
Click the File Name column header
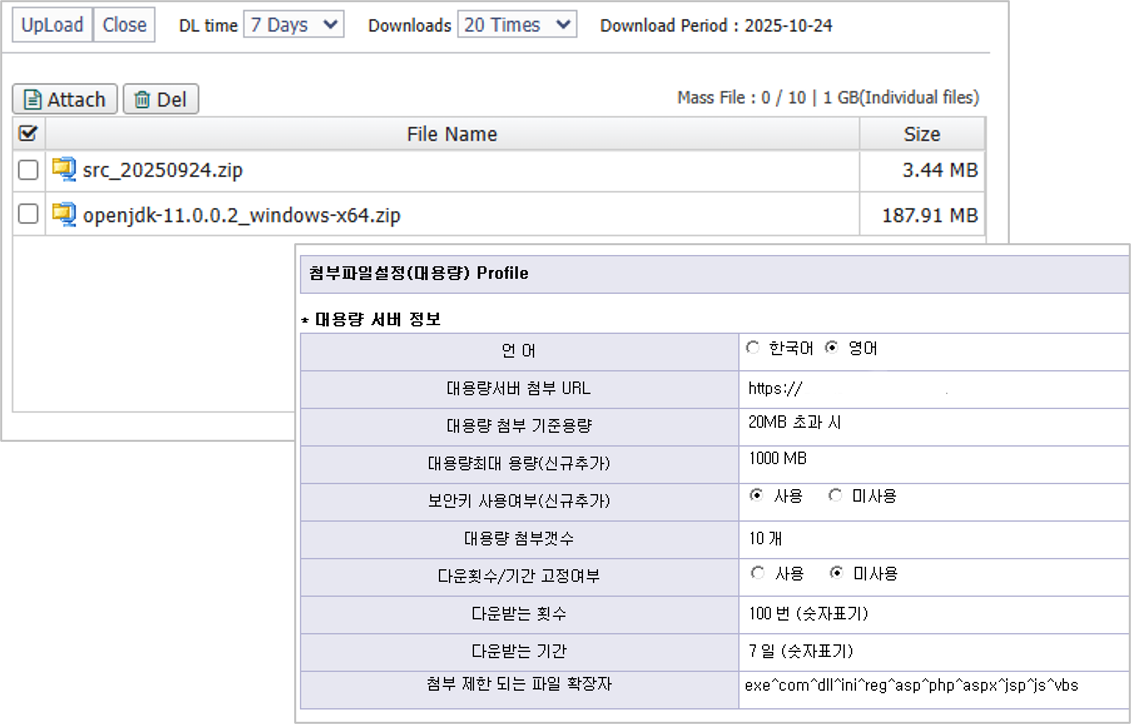coord(452,134)
